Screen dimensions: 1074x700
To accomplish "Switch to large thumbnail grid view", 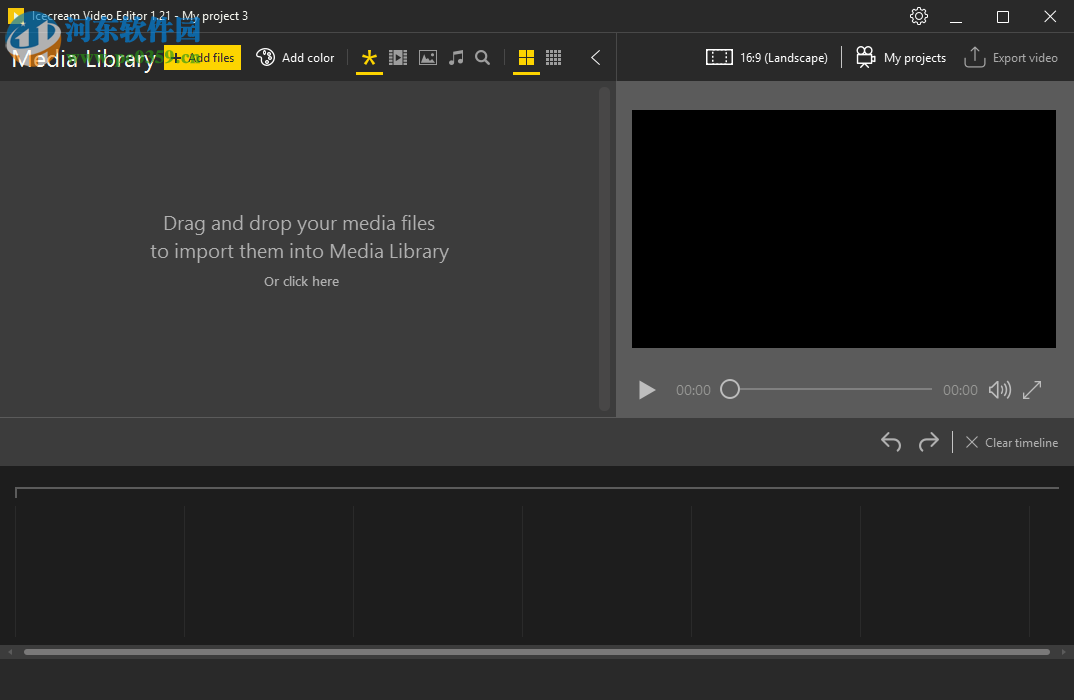I will pyautogui.click(x=526, y=57).
